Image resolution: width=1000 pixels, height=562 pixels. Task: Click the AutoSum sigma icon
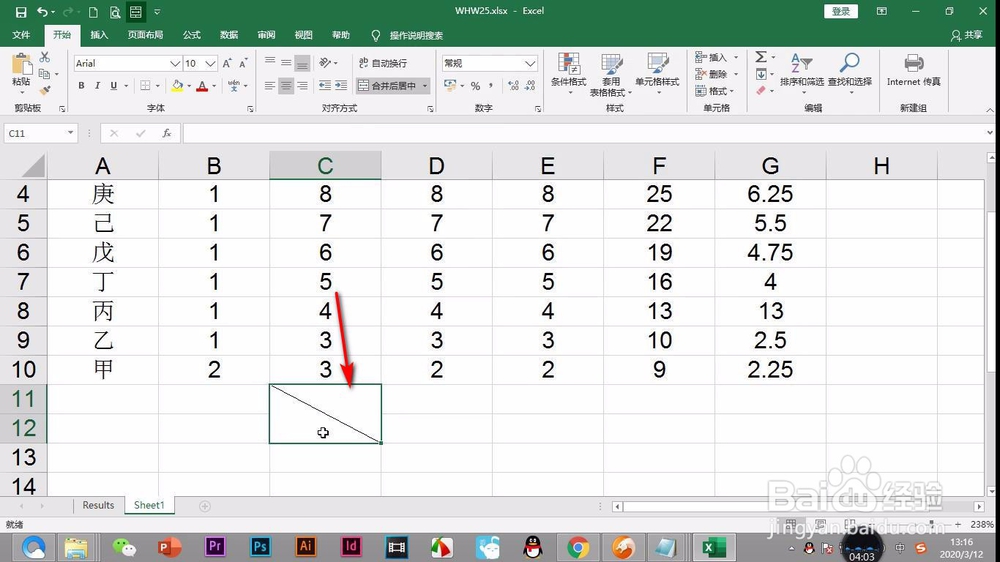tap(761, 57)
